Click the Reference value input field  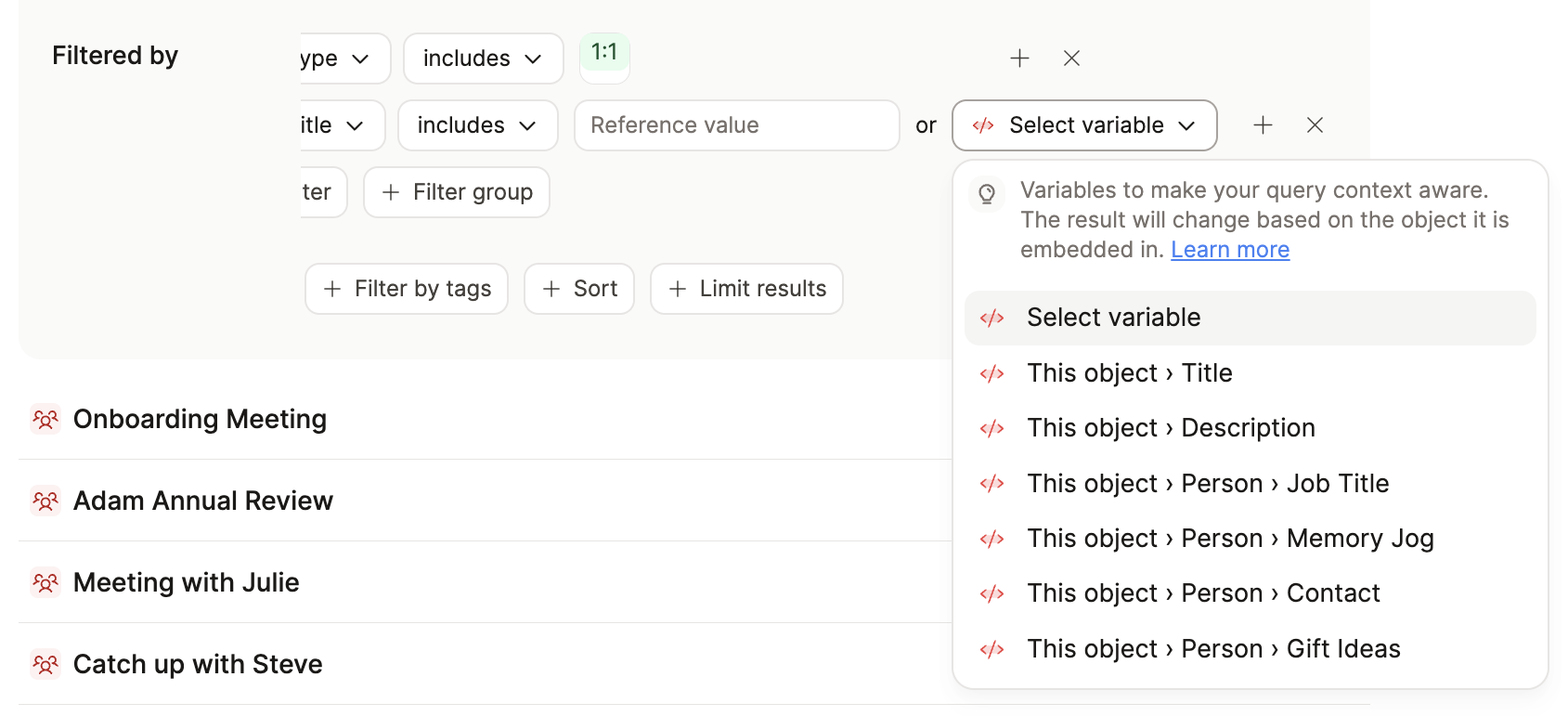coord(736,125)
